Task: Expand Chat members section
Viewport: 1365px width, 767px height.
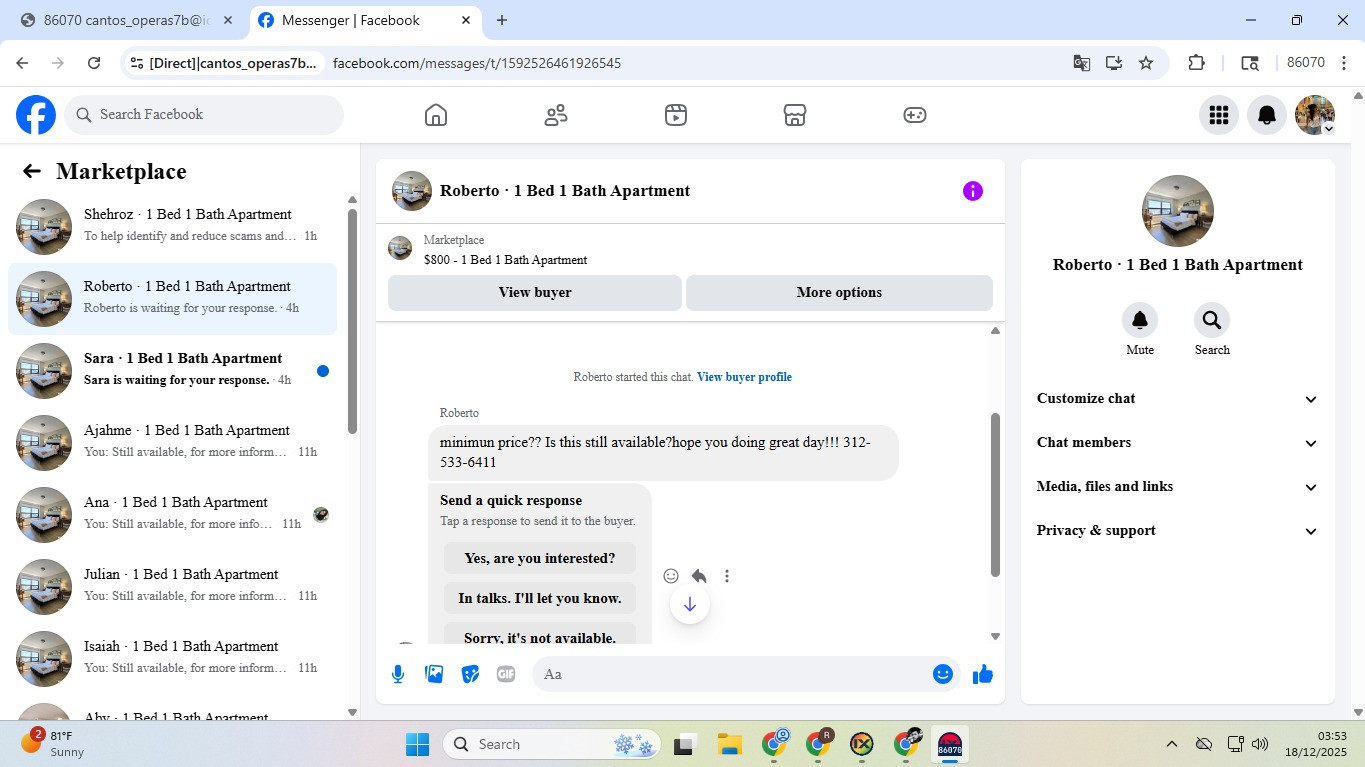Action: tap(1178, 443)
